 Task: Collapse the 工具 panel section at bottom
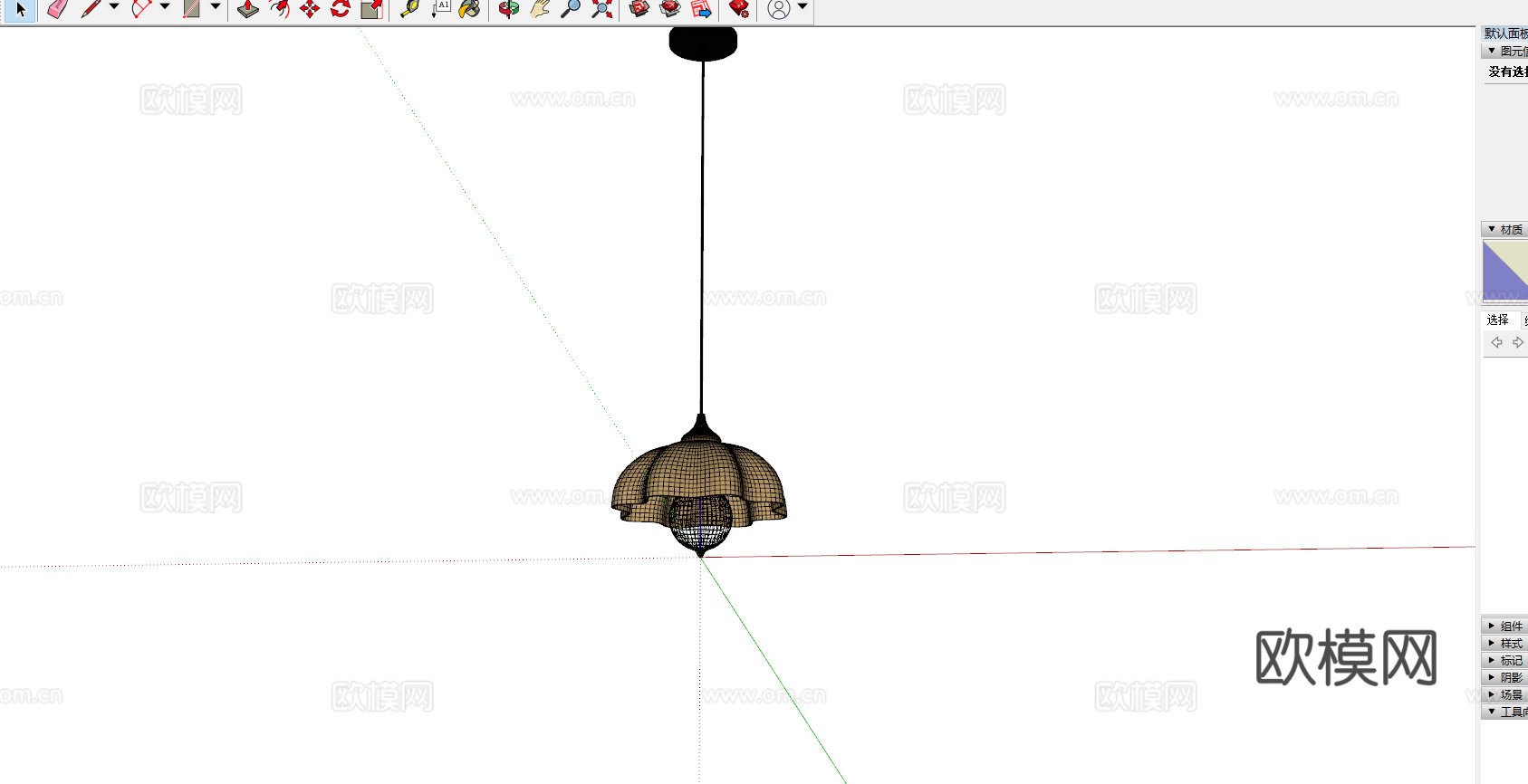tap(1492, 712)
